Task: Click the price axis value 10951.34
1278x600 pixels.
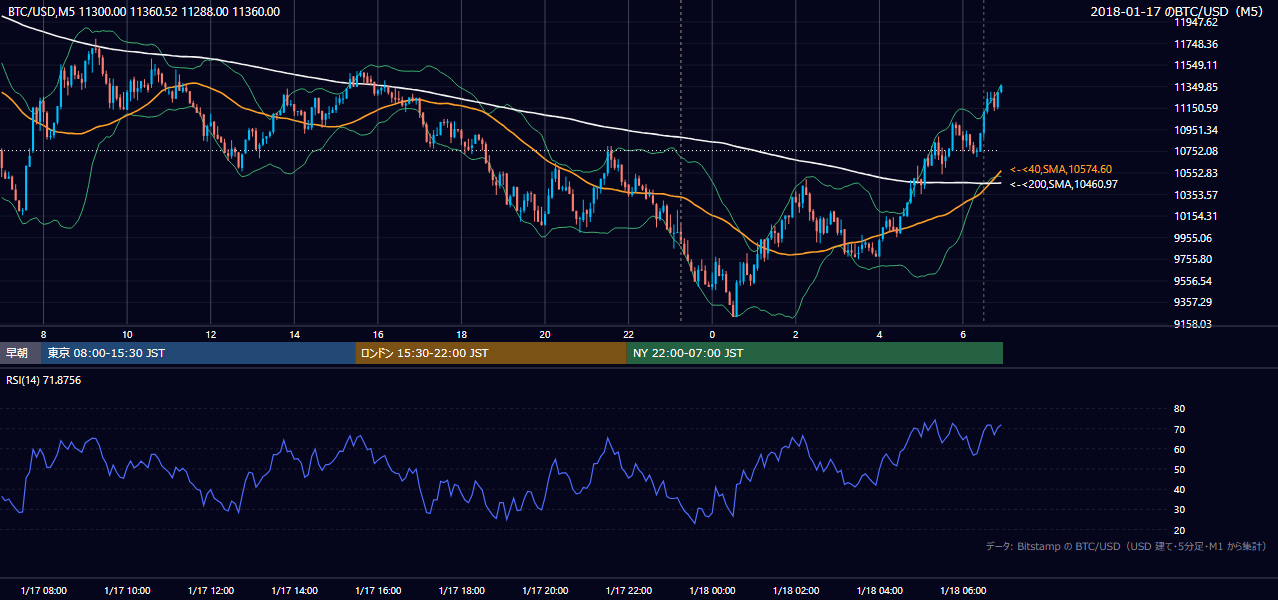Action: (x=1197, y=130)
